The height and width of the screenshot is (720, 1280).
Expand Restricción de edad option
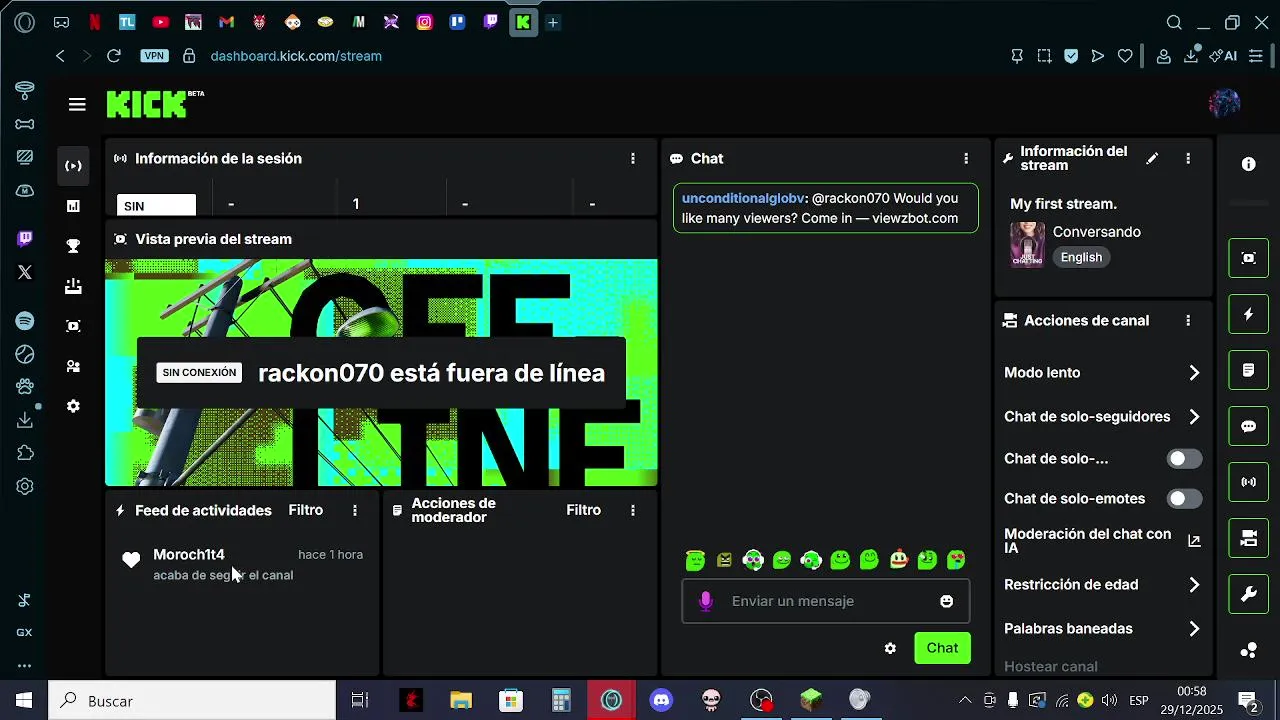pyautogui.click(x=1103, y=585)
